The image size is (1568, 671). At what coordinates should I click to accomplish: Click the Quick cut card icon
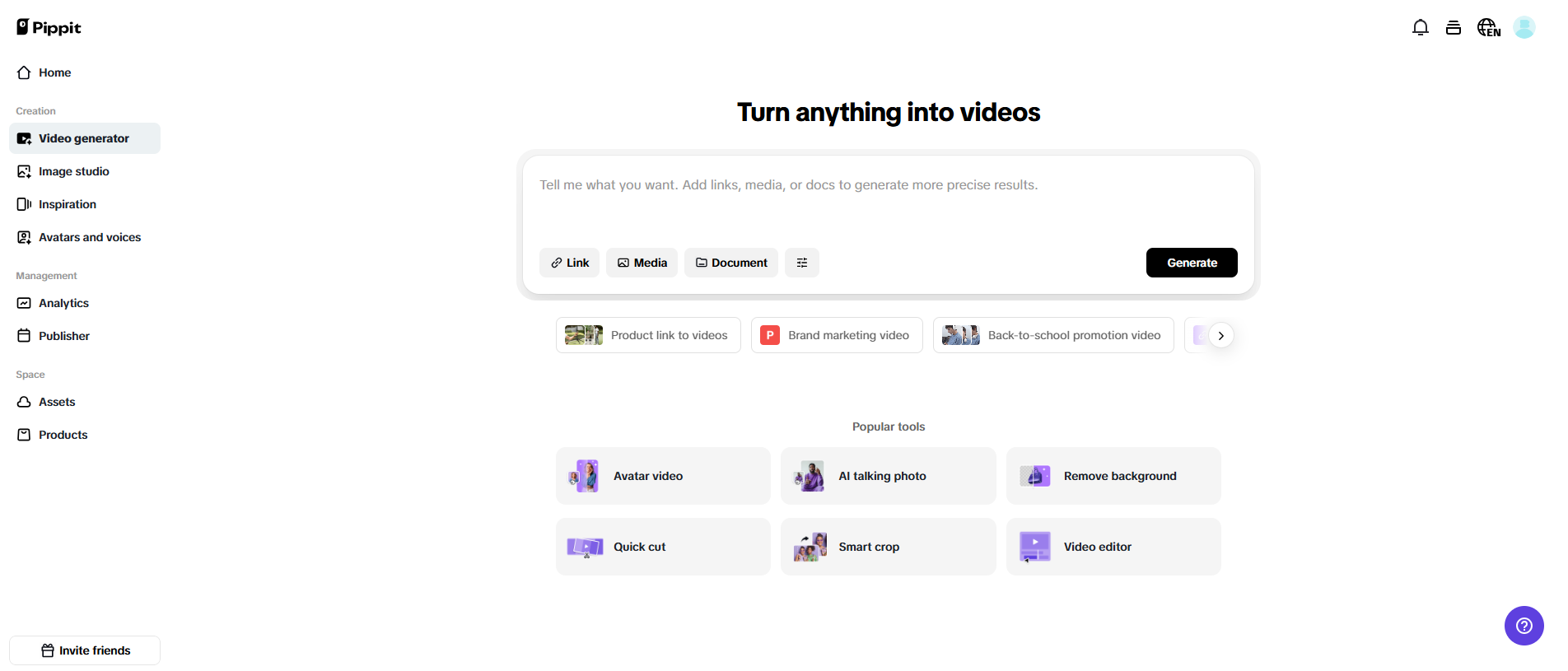pyautogui.click(x=585, y=547)
